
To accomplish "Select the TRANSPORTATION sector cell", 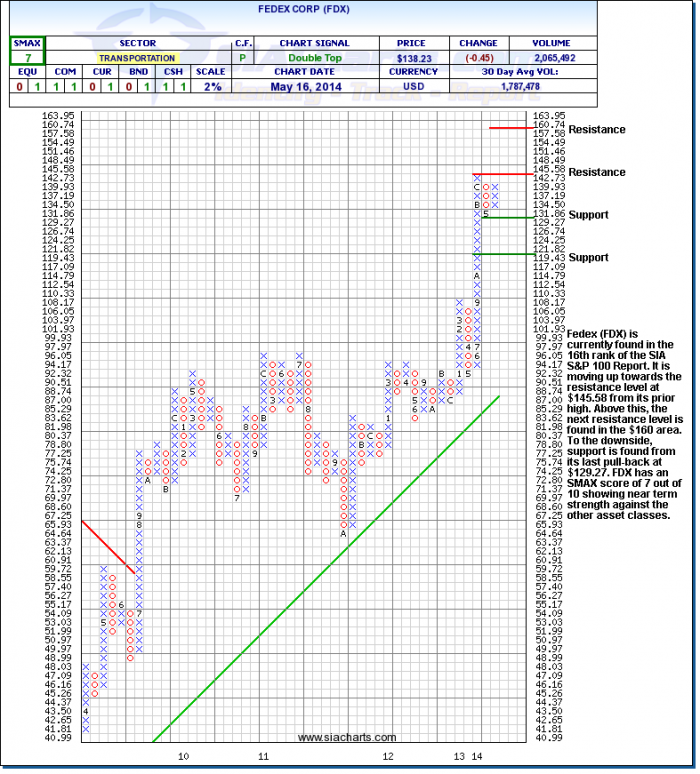I will point(137,58).
